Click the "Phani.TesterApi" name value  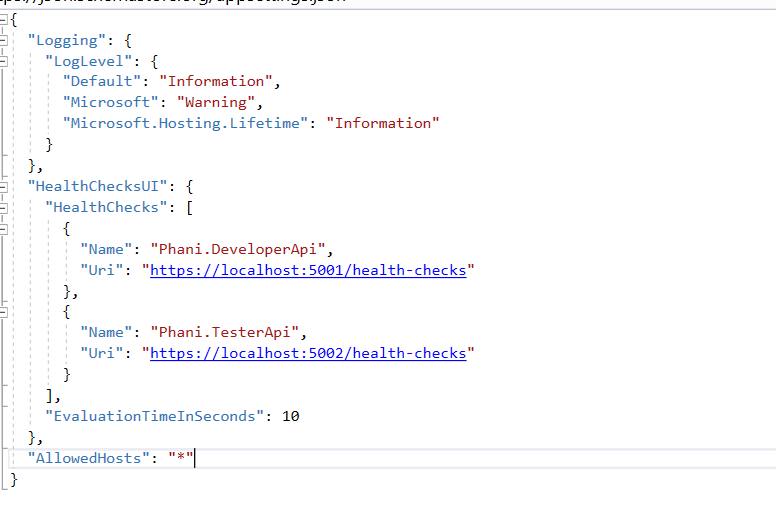coord(224,333)
